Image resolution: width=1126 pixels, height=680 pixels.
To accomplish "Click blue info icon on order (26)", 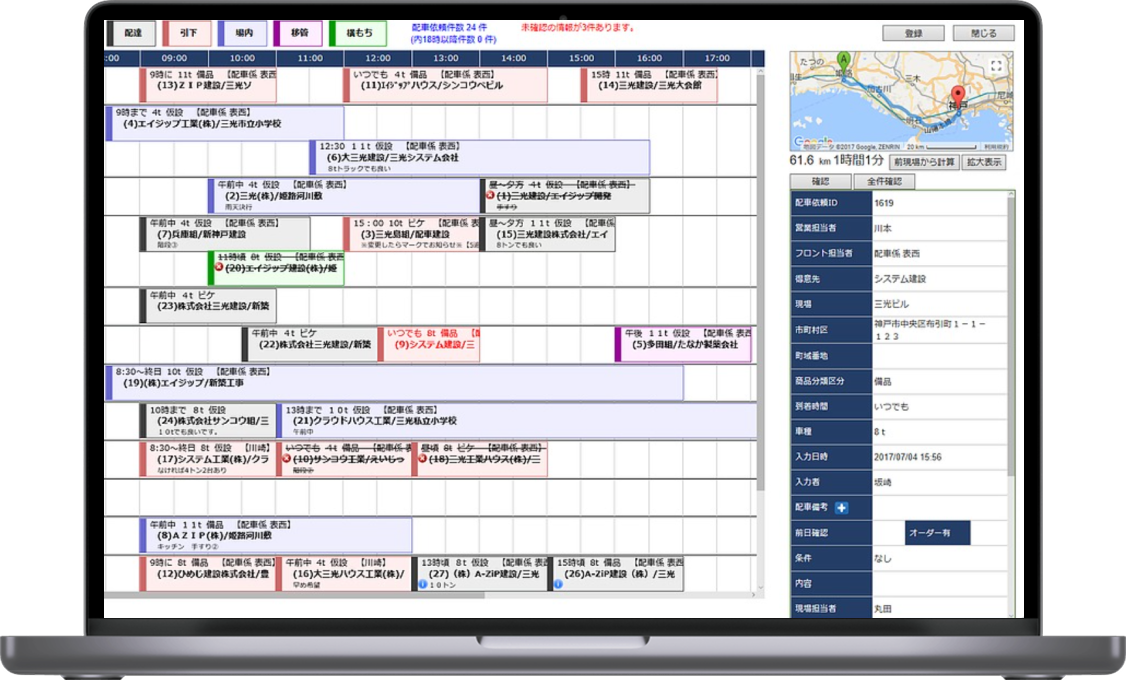I will 558,585.
